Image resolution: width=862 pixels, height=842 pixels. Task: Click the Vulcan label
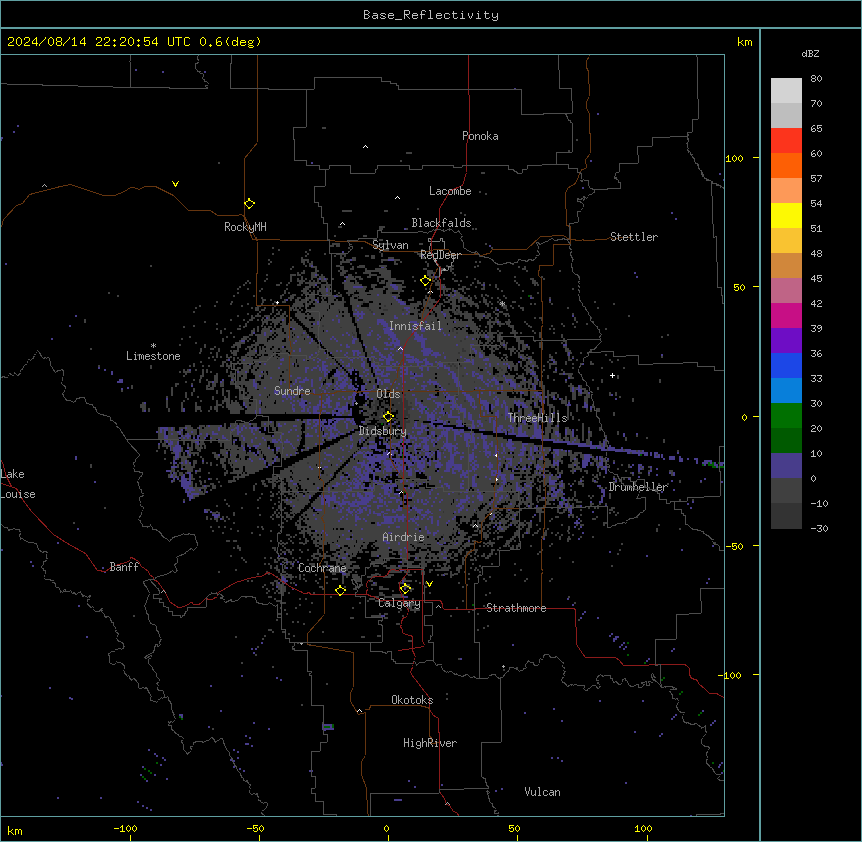pos(543,792)
